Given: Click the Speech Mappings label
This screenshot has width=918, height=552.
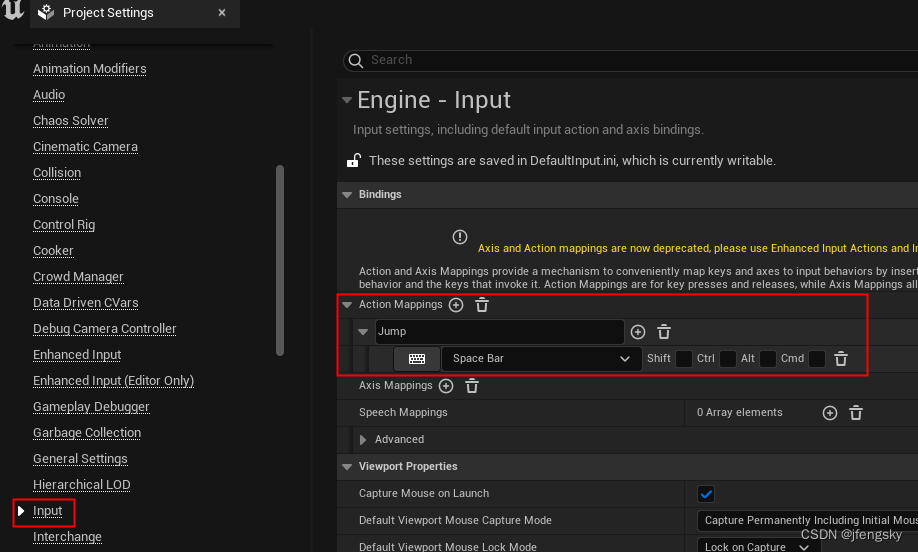Looking at the screenshot, I should [x=403, y=413].
